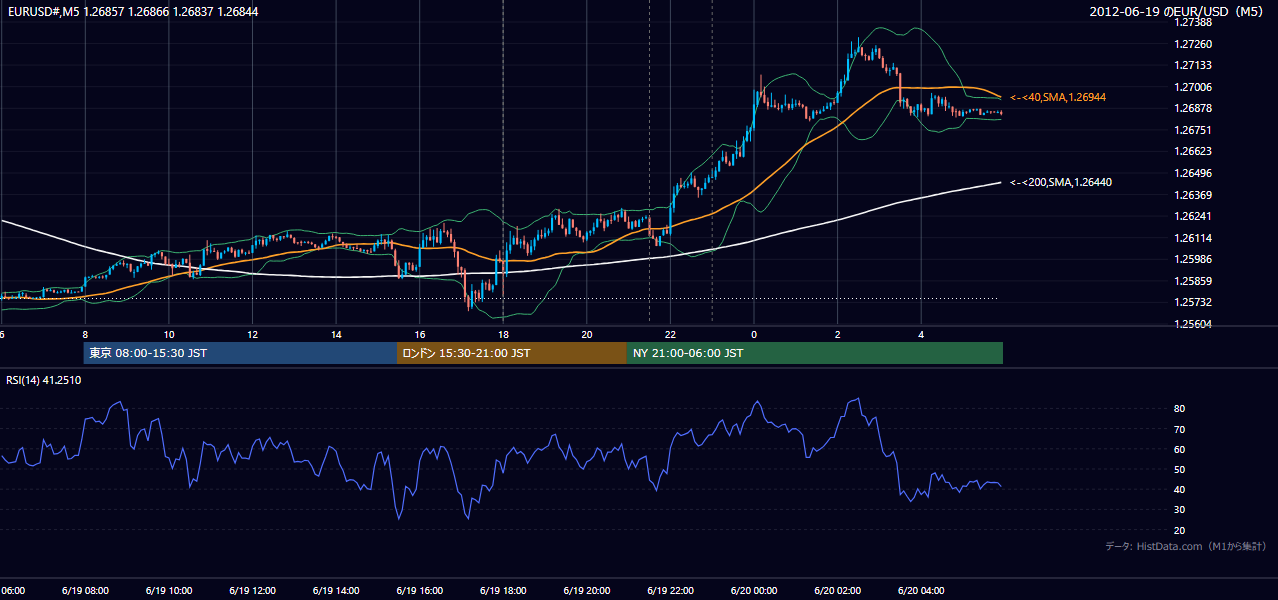Viewport: 1278px width, 600px height.
Task: Click price level 1.26369 on the axis
Action: coord(1192,195)
